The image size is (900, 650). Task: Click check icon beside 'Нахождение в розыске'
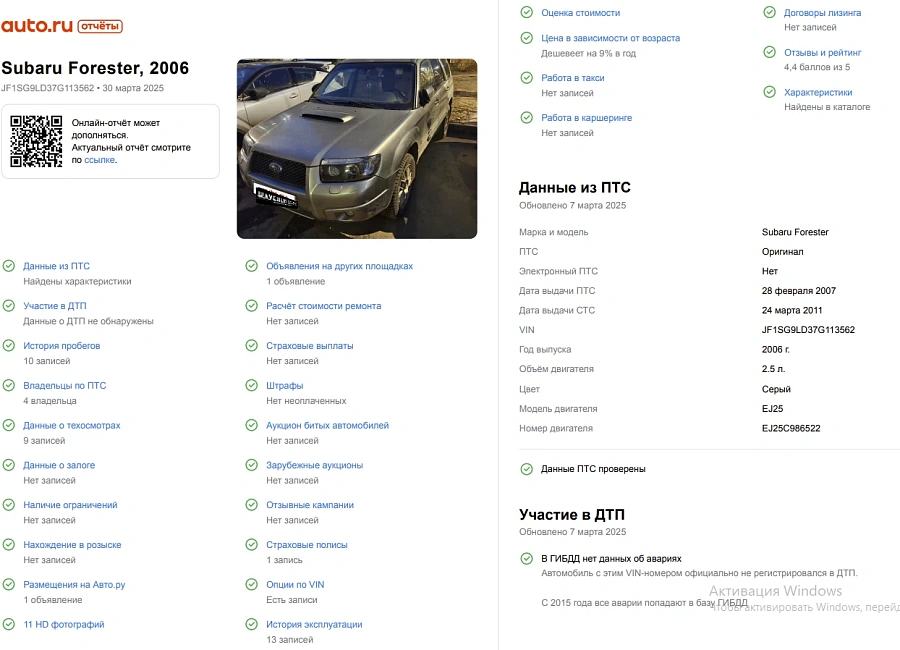pos(9,544)
